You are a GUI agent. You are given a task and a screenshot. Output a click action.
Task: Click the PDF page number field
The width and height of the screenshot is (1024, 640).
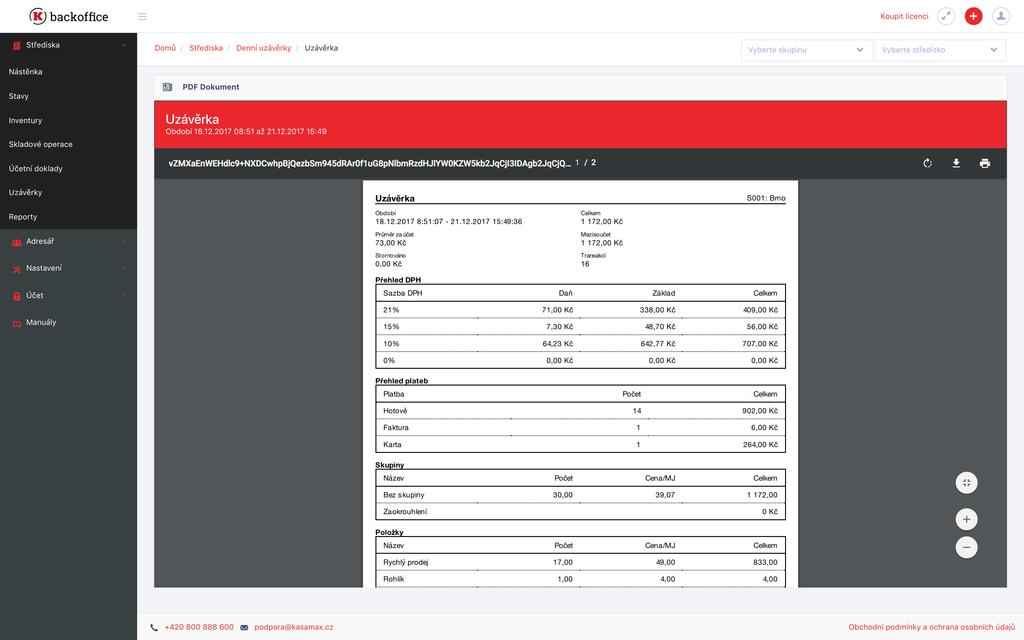(x=577, y=163)
